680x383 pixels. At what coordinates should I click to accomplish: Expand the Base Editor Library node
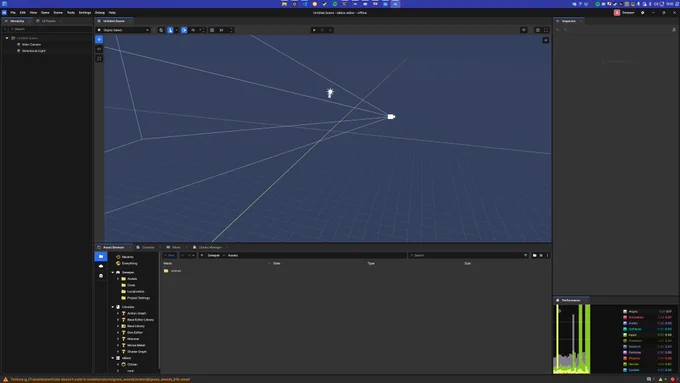[118, 320]
